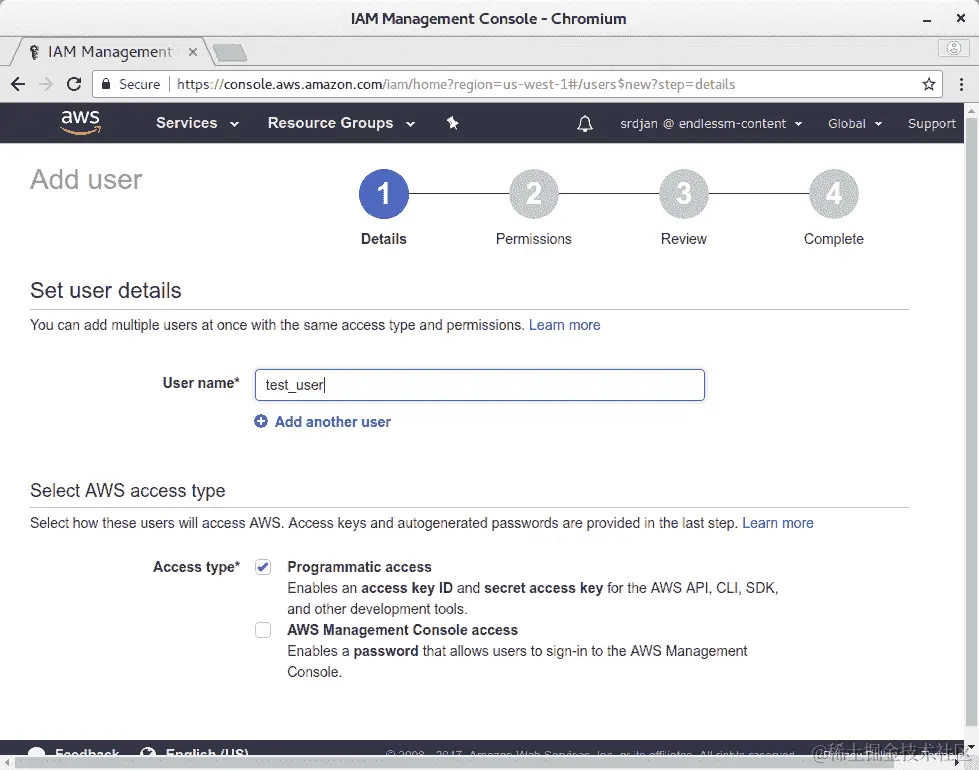Open the Global region dropdown
The image size is (979, 770).
(855, 124)
